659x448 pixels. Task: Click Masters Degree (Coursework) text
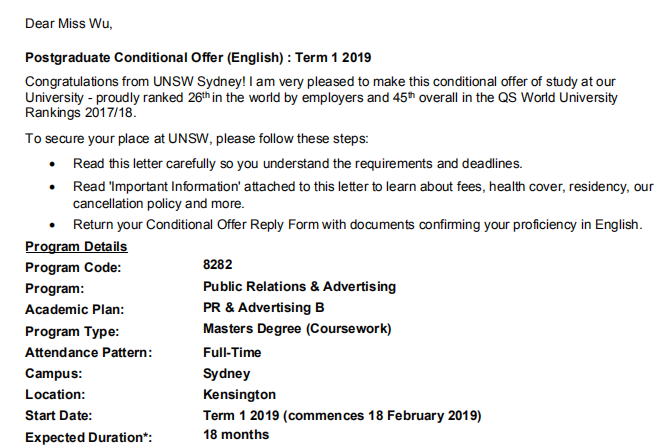297,329
